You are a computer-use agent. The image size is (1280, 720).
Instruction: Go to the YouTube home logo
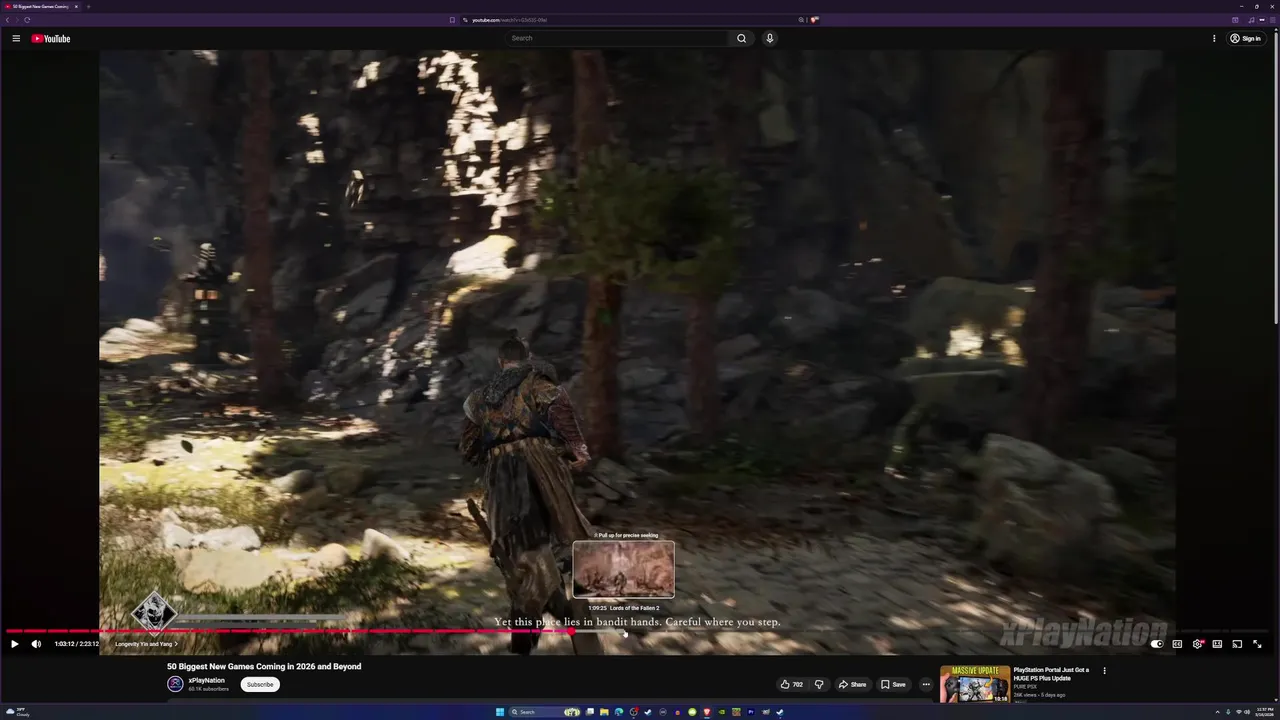[x=50, y=38]
